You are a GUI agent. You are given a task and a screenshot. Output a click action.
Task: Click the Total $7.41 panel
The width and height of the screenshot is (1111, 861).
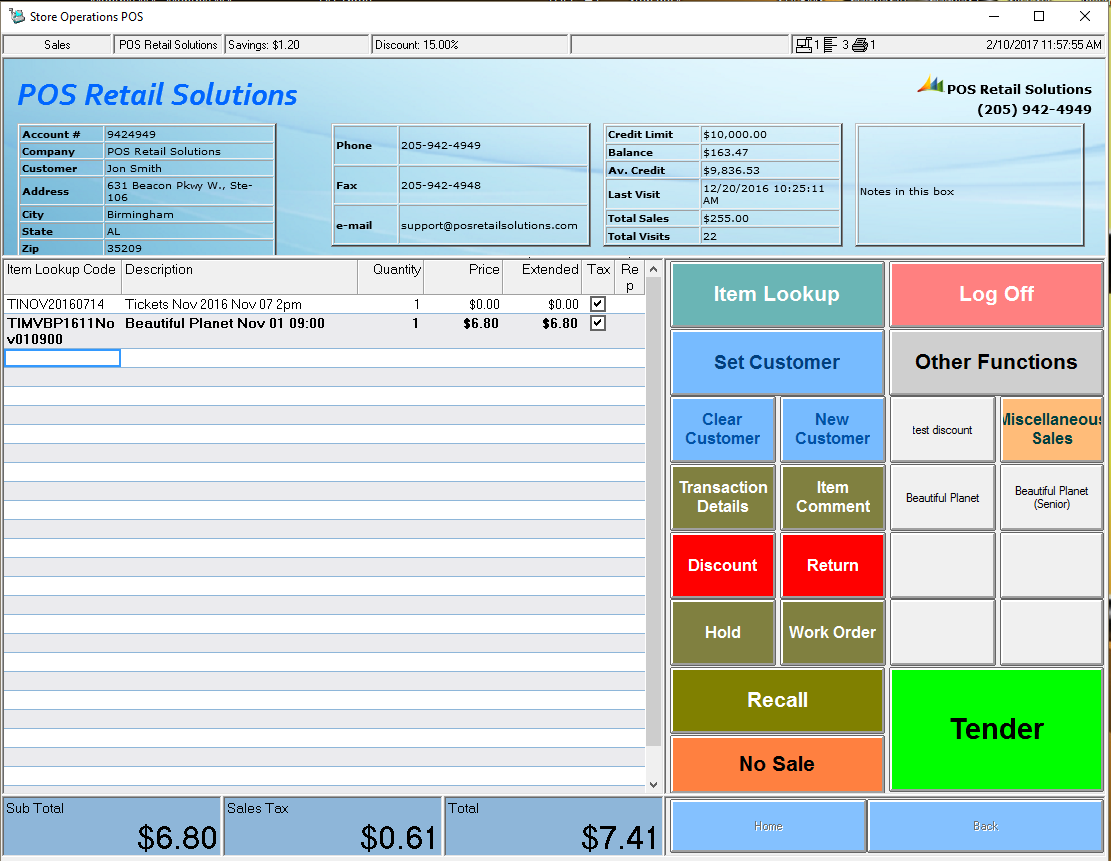(553, 826)
